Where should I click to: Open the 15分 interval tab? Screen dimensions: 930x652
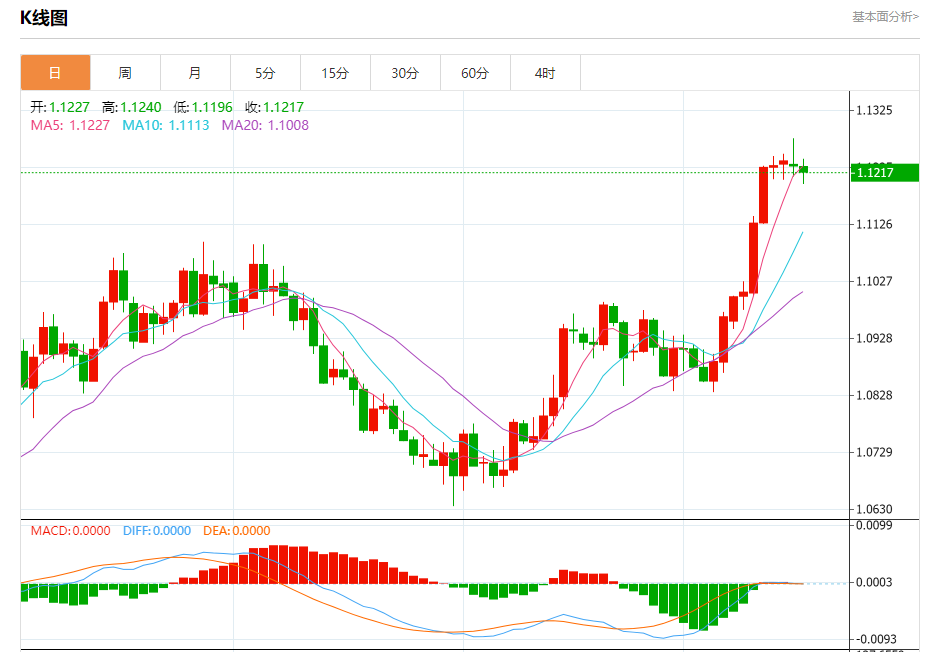click(x=335, y=73)
